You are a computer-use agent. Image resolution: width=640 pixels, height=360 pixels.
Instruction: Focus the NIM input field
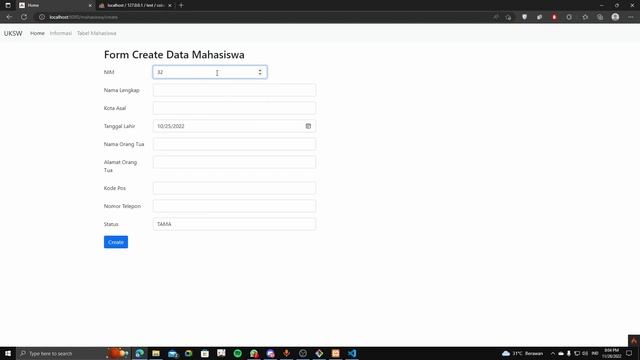[210, 72]
